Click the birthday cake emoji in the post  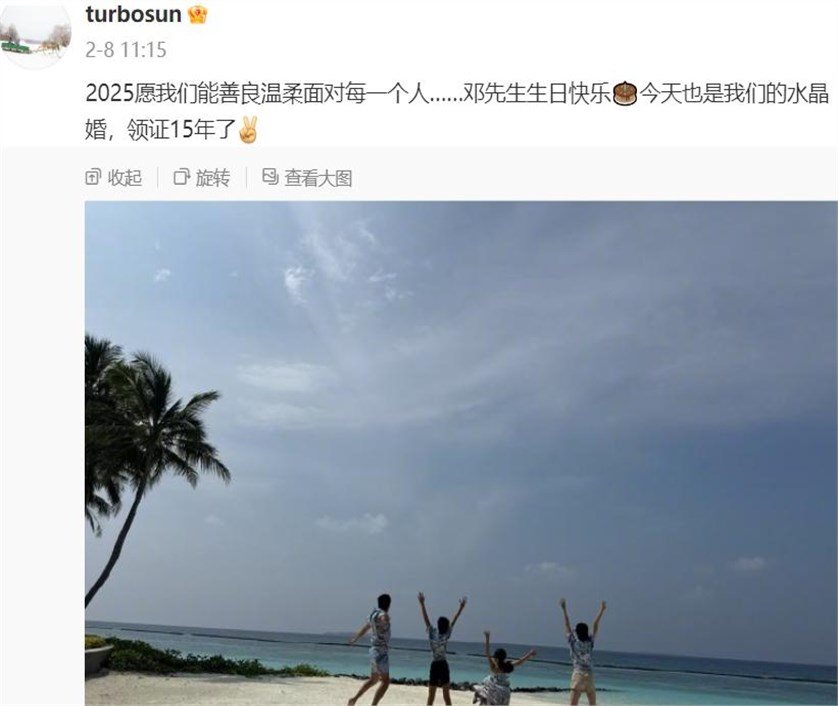(625, 94)
